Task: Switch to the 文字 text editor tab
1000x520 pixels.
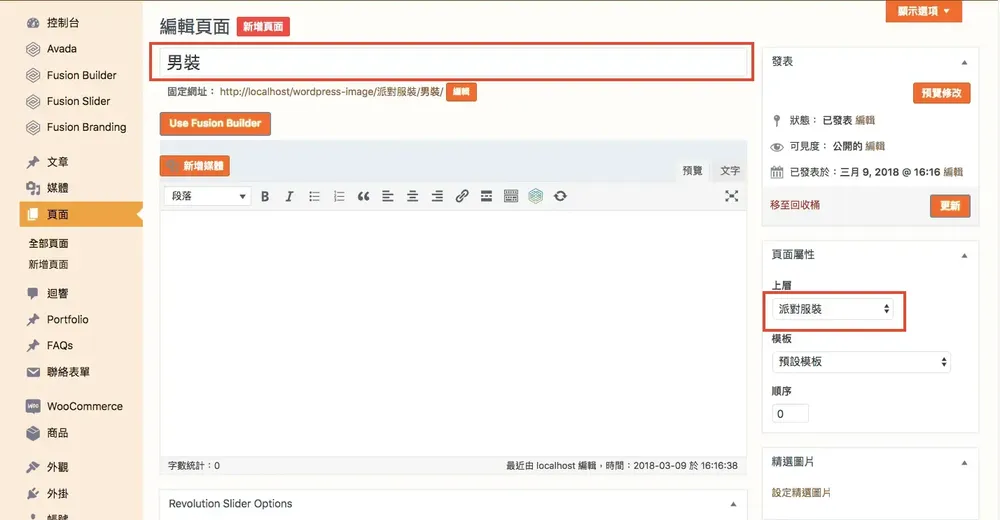Action: [x=730, y=171]
